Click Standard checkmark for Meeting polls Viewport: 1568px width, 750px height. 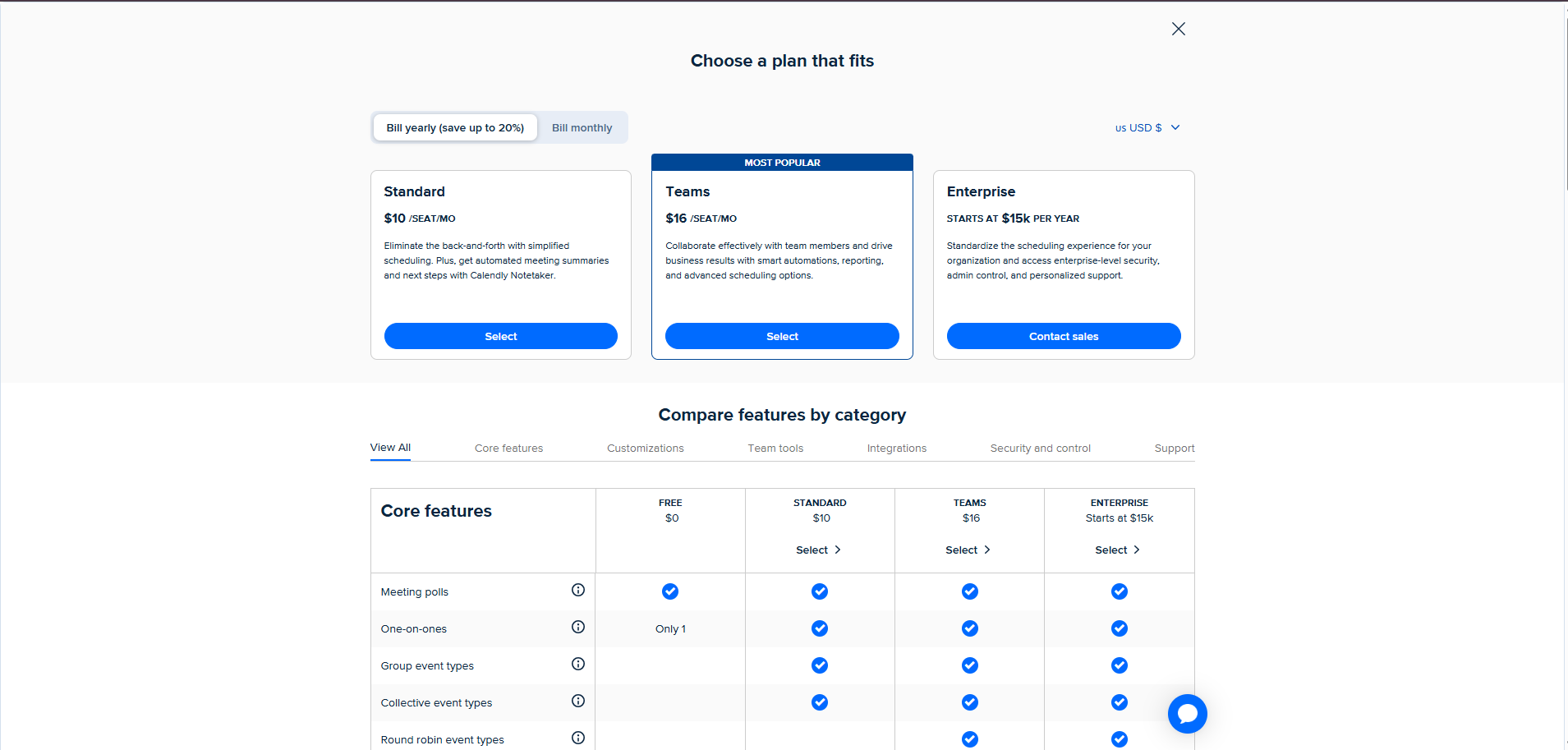click(820, 591)
